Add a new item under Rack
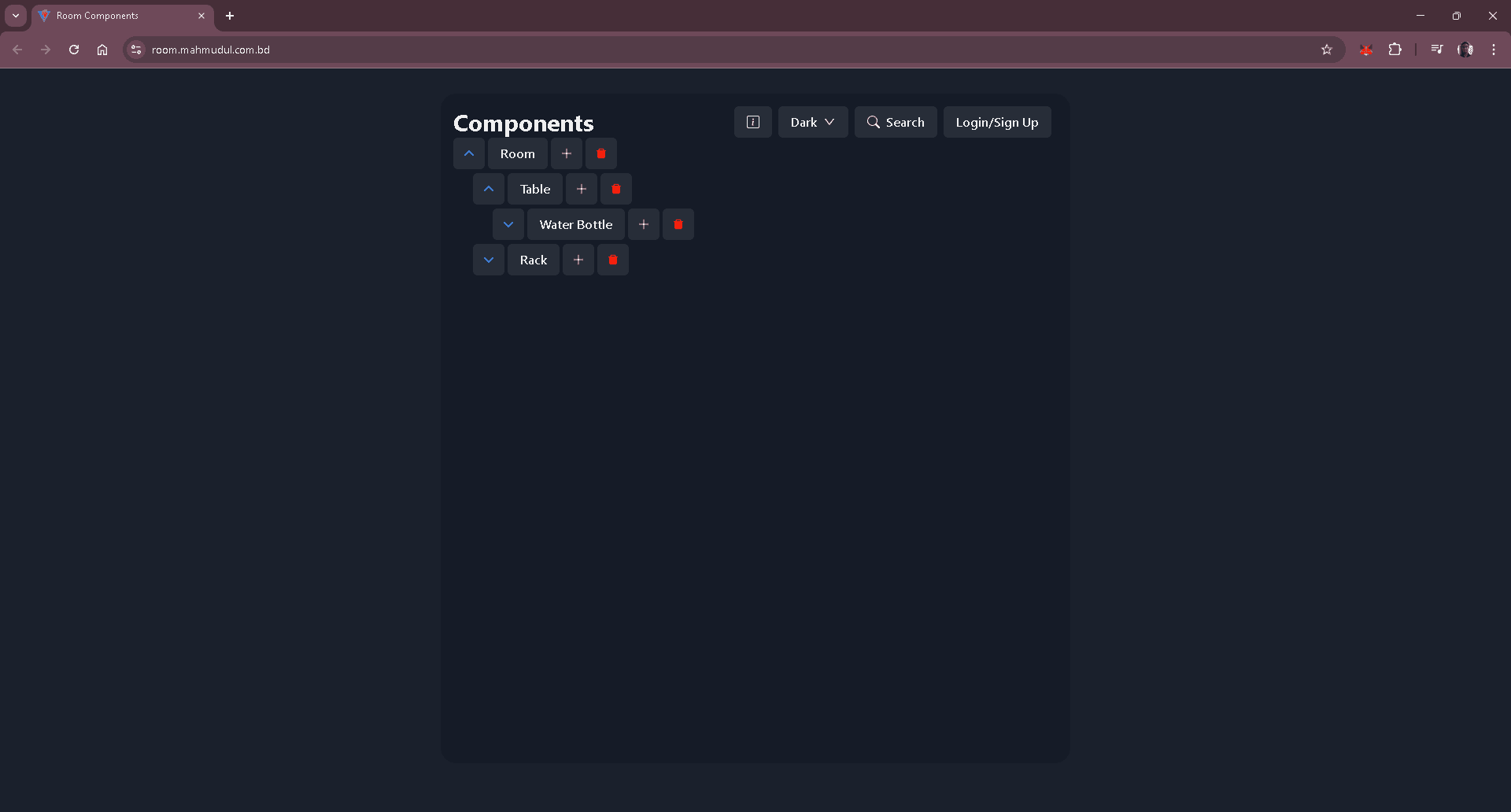 578,260
